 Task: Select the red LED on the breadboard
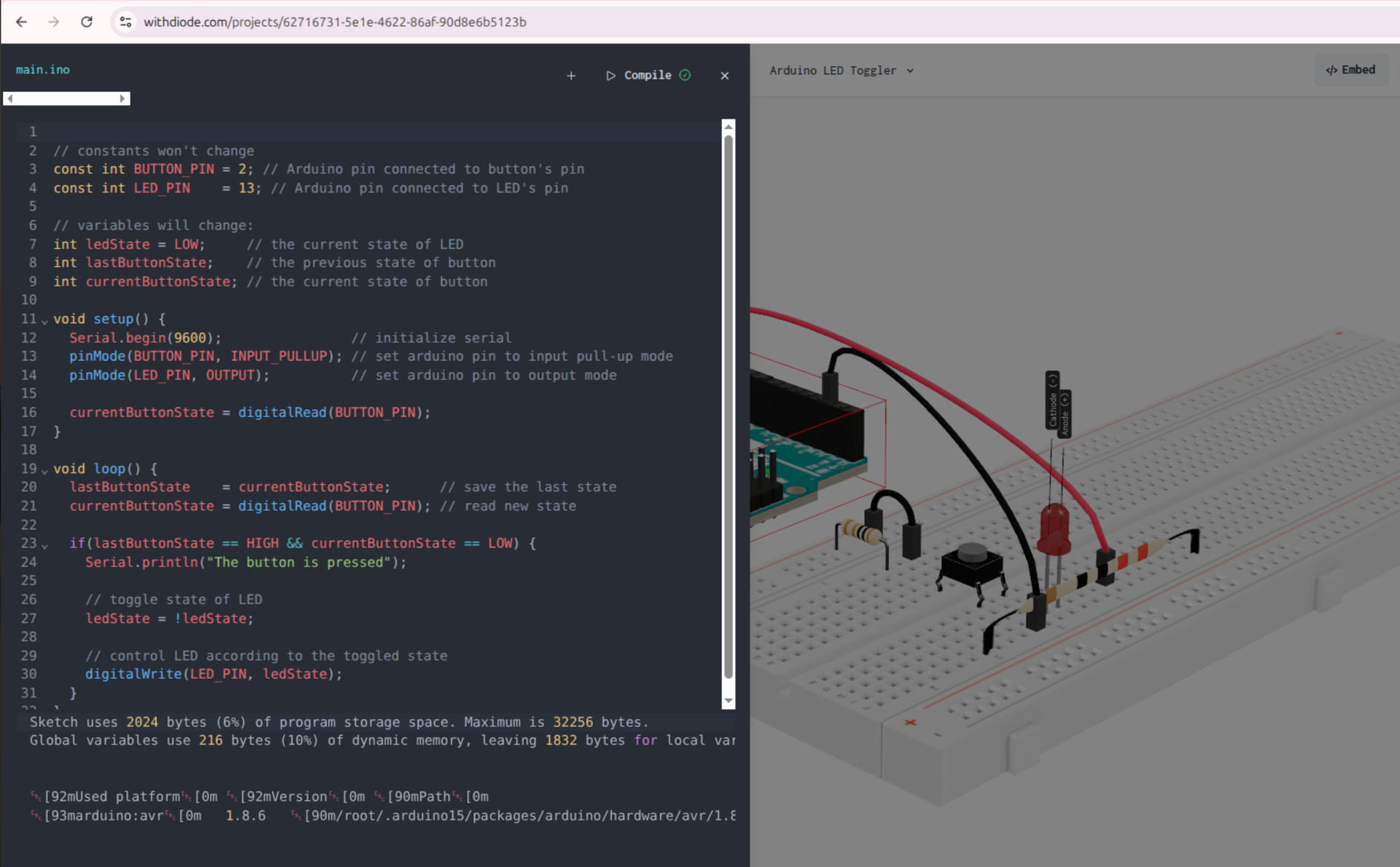pos(1054,530)
